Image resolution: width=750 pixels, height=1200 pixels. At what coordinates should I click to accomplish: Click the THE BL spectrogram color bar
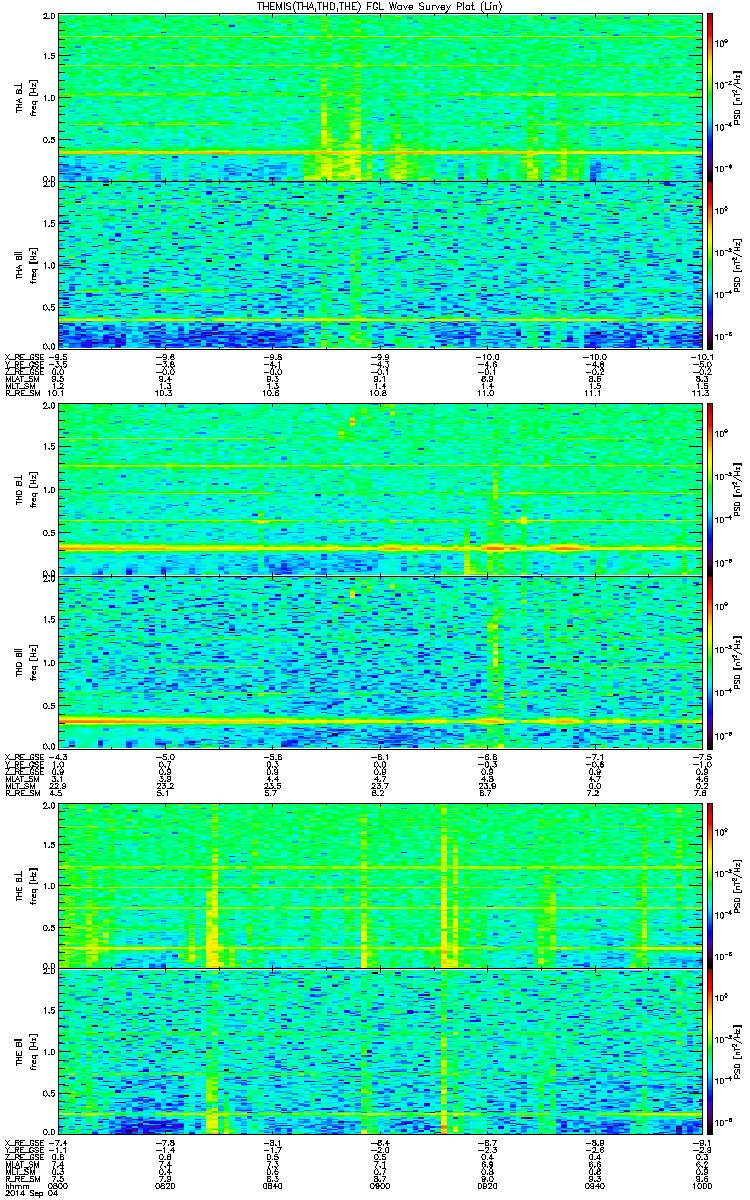(710, 885)
